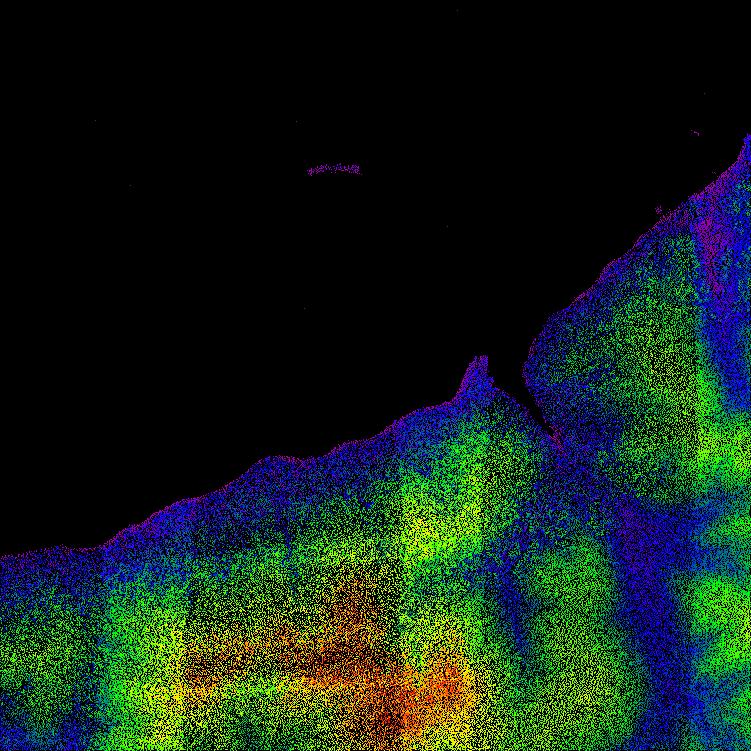Pick the uppermost tip of the point cloud
Viewport: 751px width, 751px height.
[x=747, y=140]
